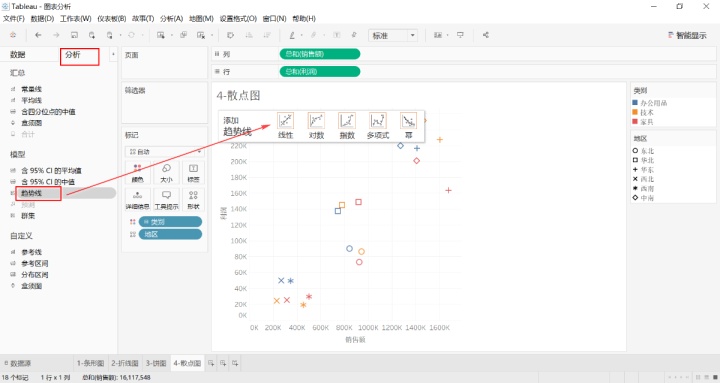
Task: Enter presentation mode via the toolbar icon
Action: pyautogui.click(x=460, y=35)
